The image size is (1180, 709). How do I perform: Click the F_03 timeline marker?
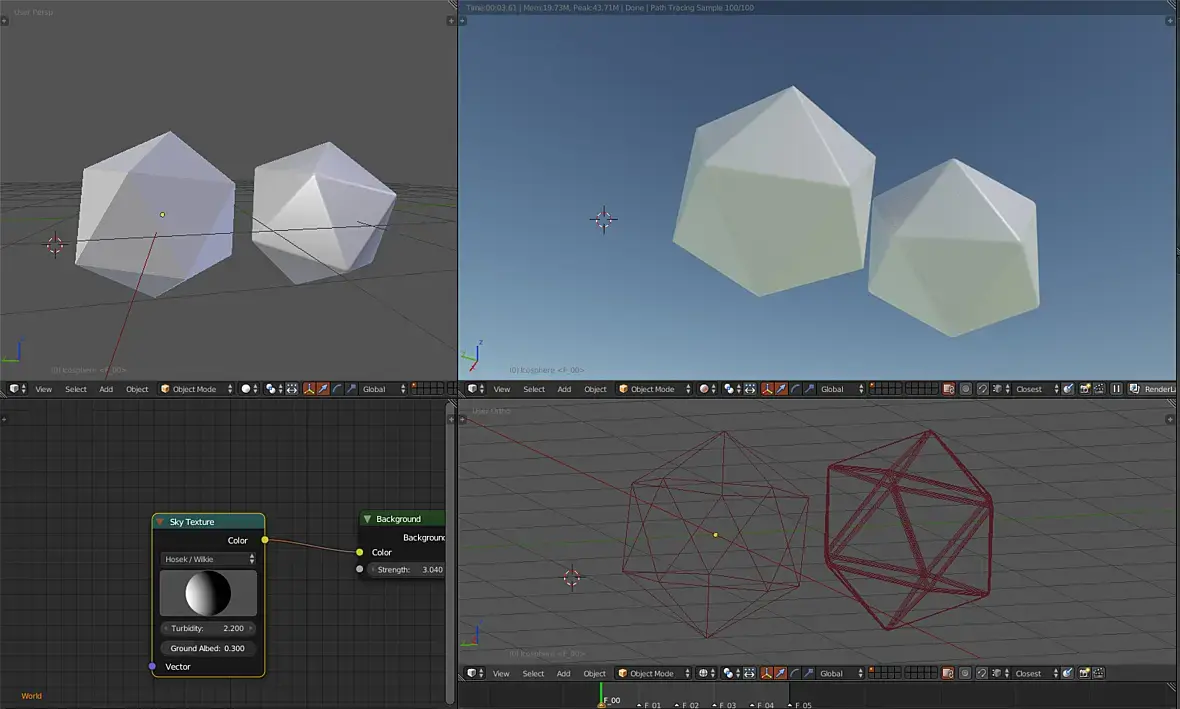point(716,704)
